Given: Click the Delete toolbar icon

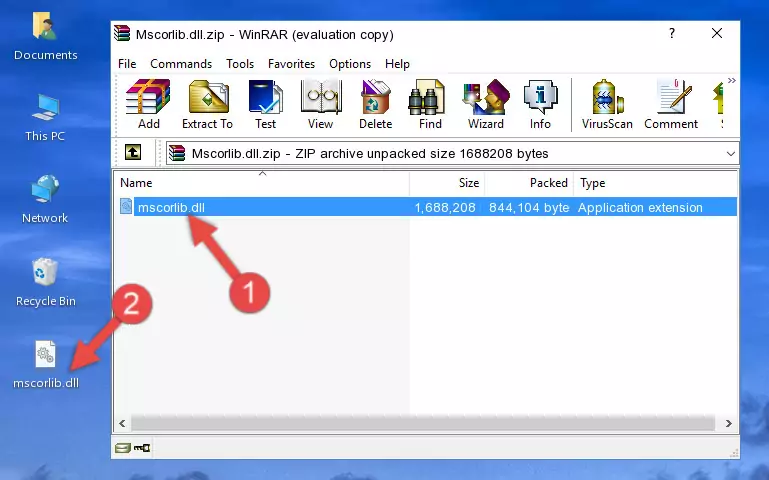Looking at the screenshot, I should pos(376,104).
